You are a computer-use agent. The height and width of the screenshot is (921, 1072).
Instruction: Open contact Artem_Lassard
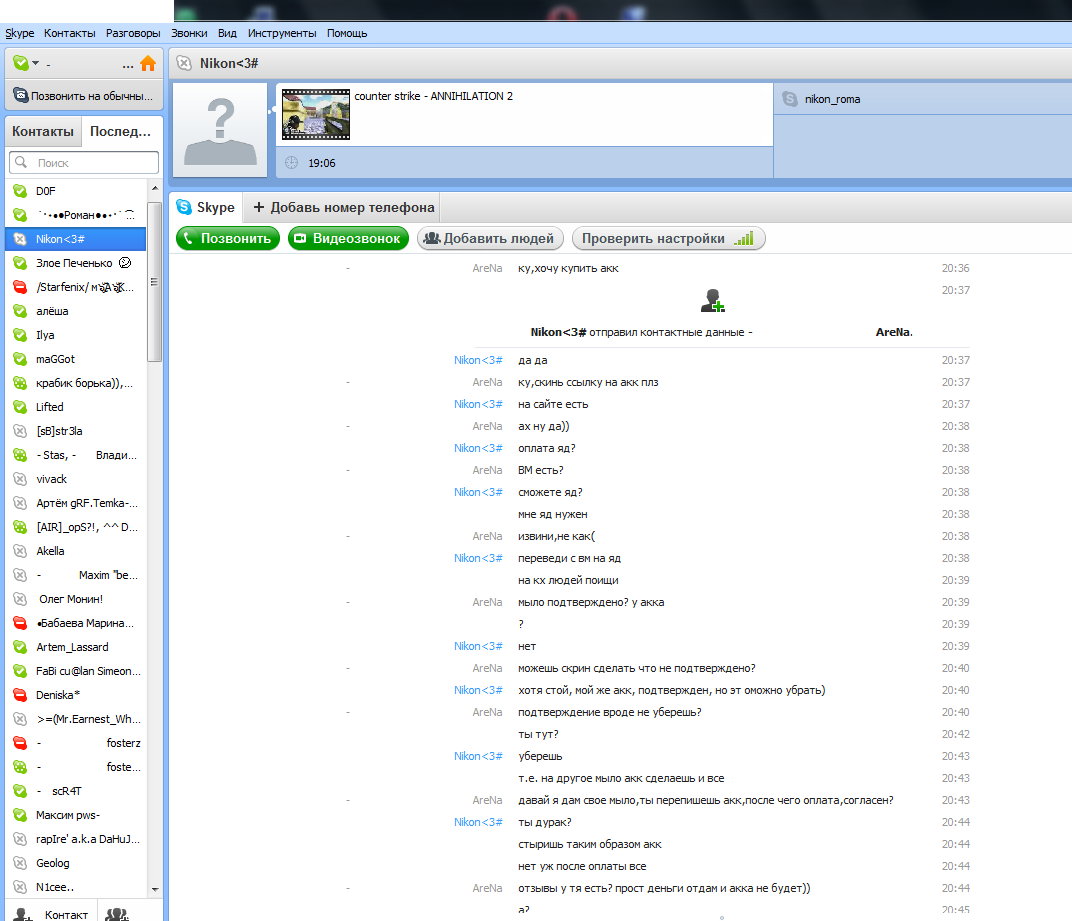coord(75,647)
